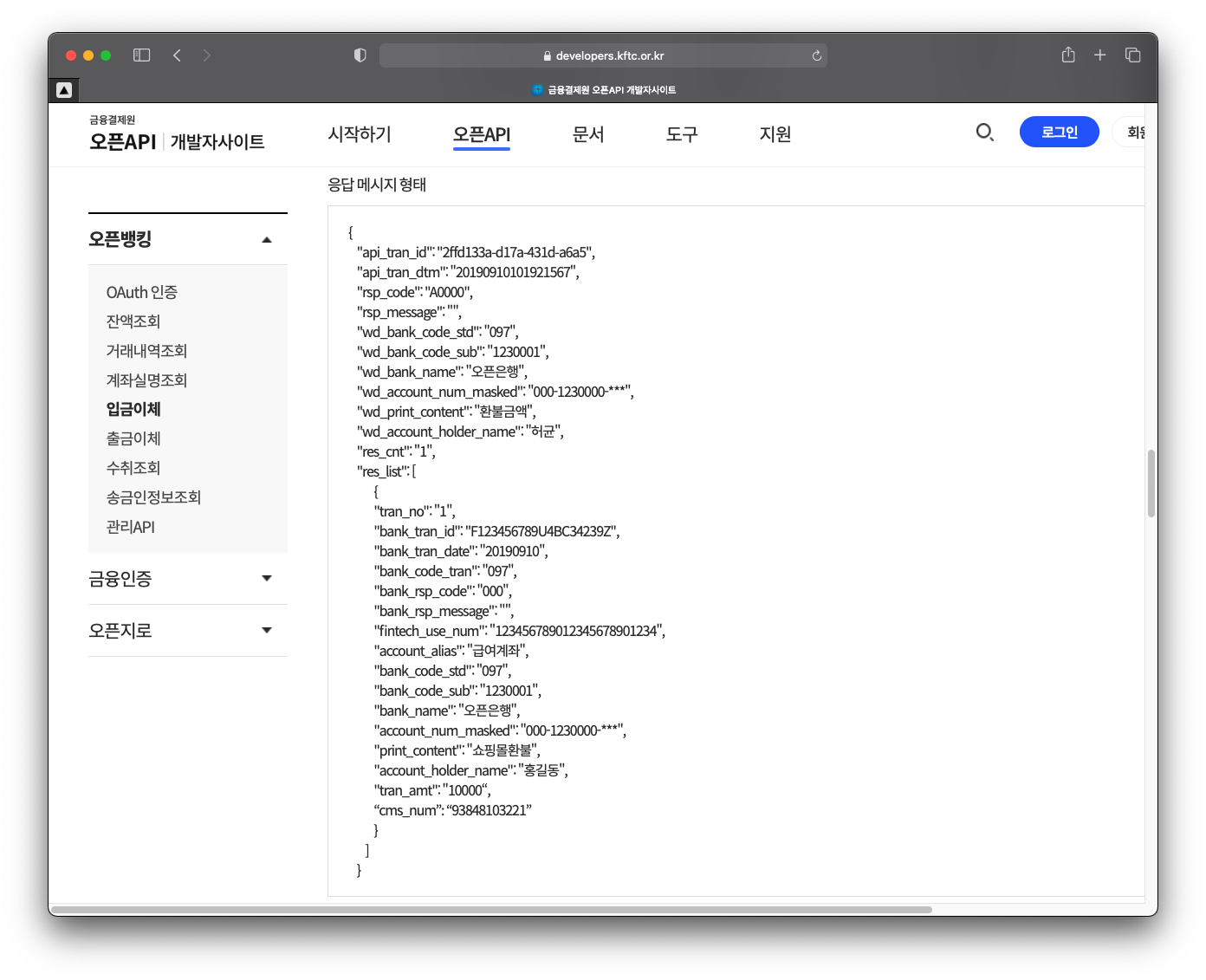Open the 시작하기 menu

360,134
